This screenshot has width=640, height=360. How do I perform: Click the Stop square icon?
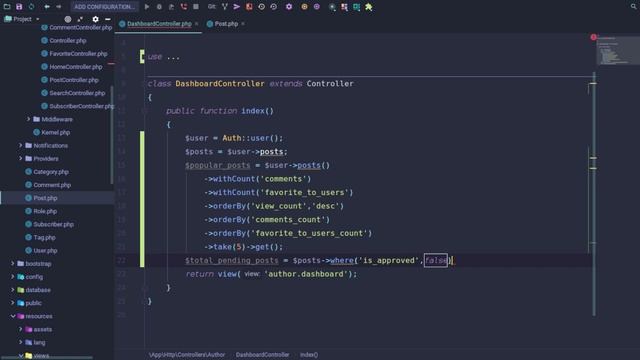click(196, 7)
